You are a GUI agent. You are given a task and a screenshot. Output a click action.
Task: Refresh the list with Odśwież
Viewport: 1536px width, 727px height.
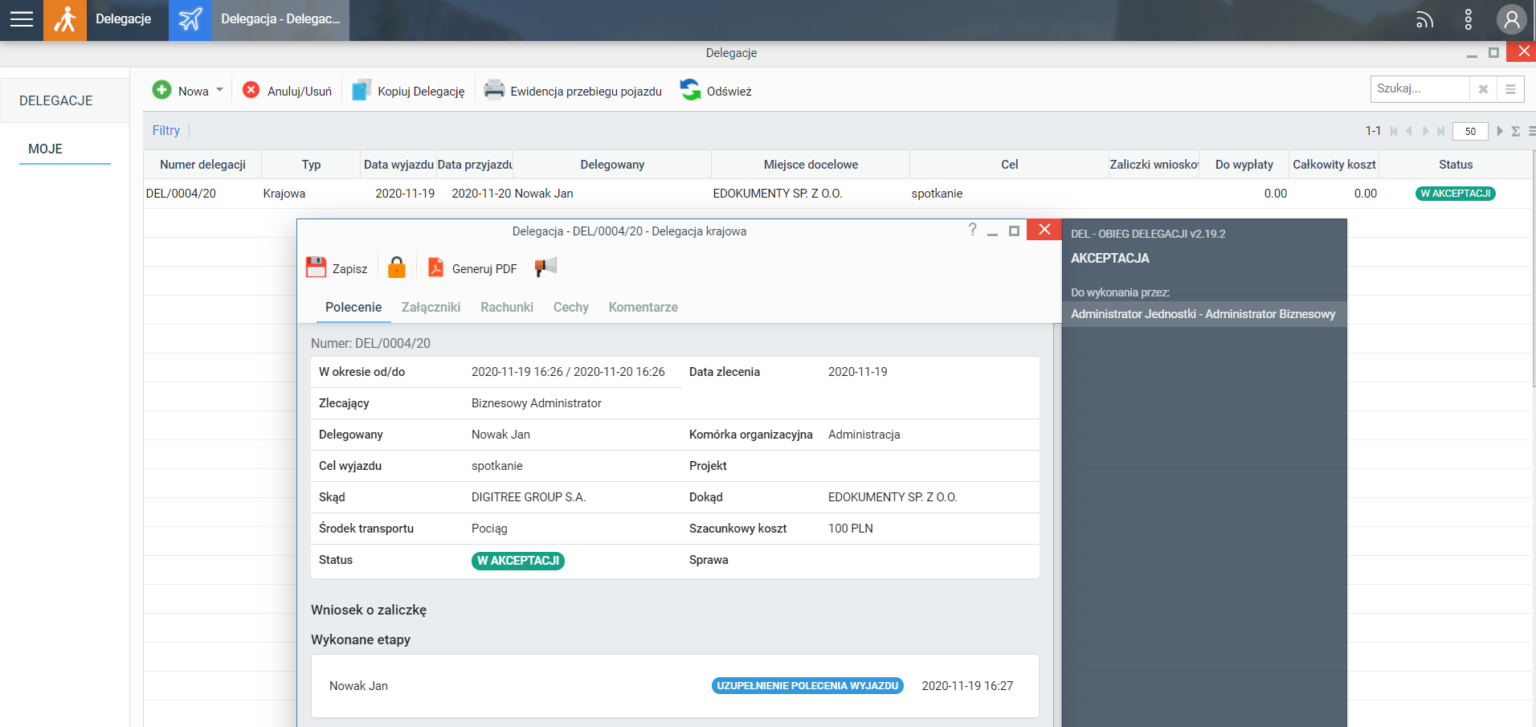click(x=716, y=91)
